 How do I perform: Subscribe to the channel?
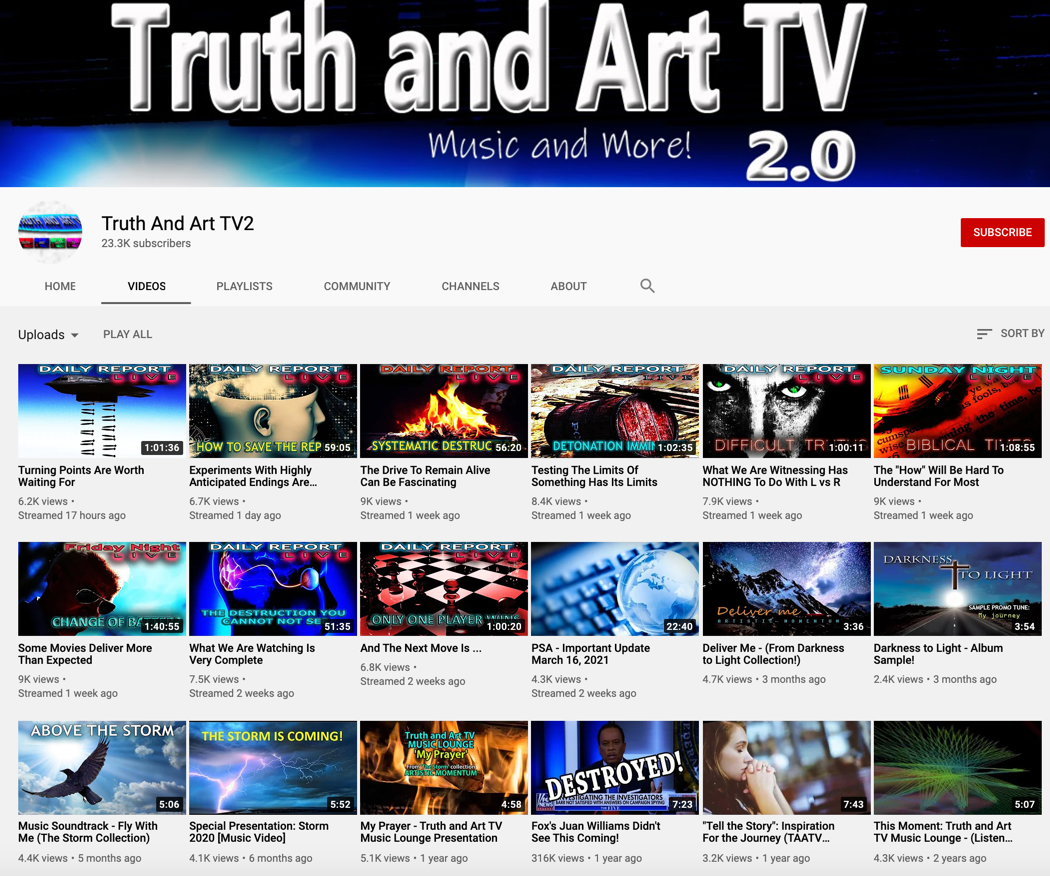pos(1002,232)
